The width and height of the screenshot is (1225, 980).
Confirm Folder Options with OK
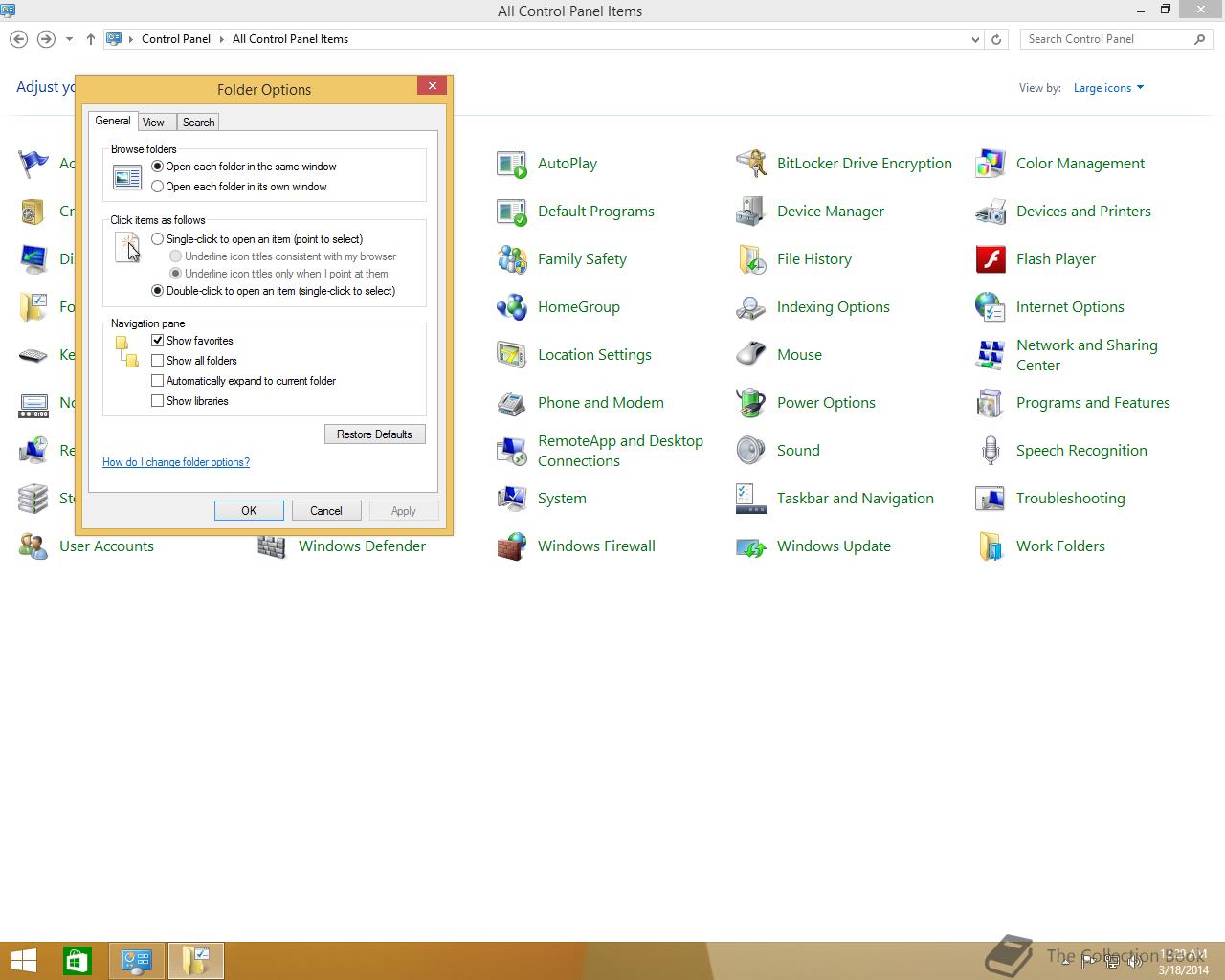pyautogui.click(x=249, y=511)
